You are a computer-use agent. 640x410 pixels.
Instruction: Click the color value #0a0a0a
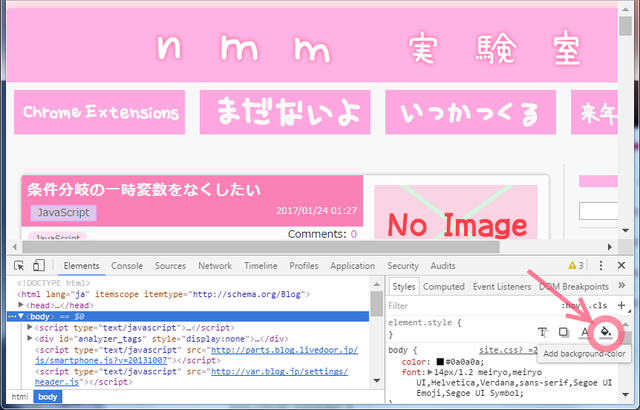click(x=465, y=362)
